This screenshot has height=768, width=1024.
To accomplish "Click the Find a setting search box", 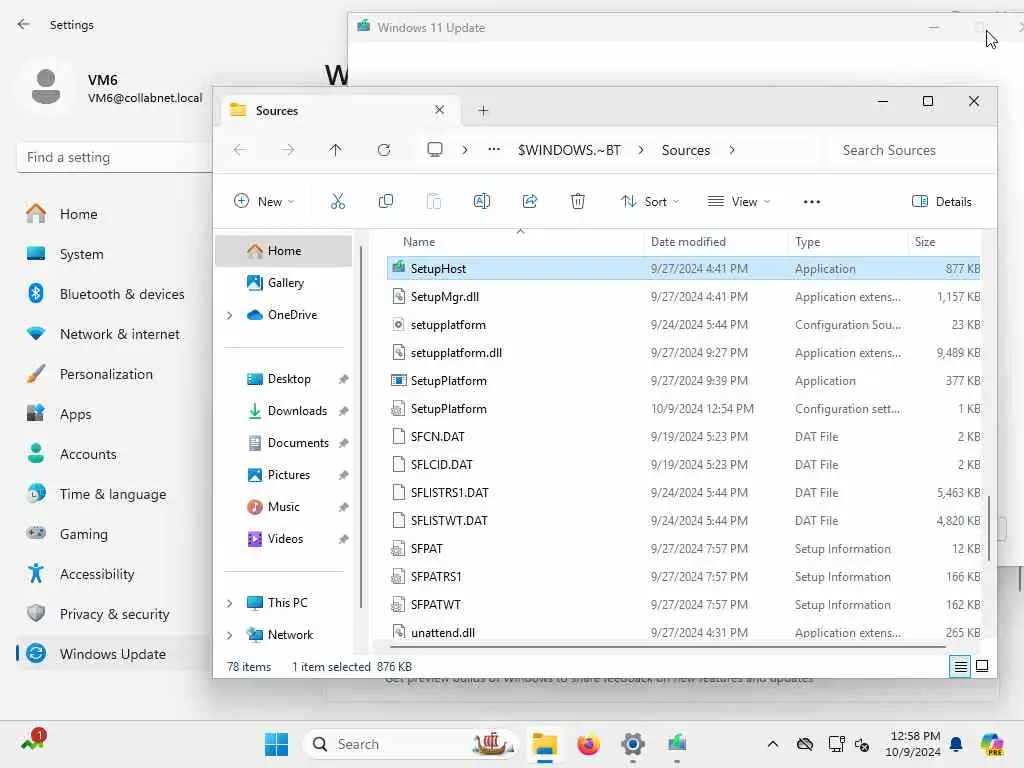I will pos(115,157).
